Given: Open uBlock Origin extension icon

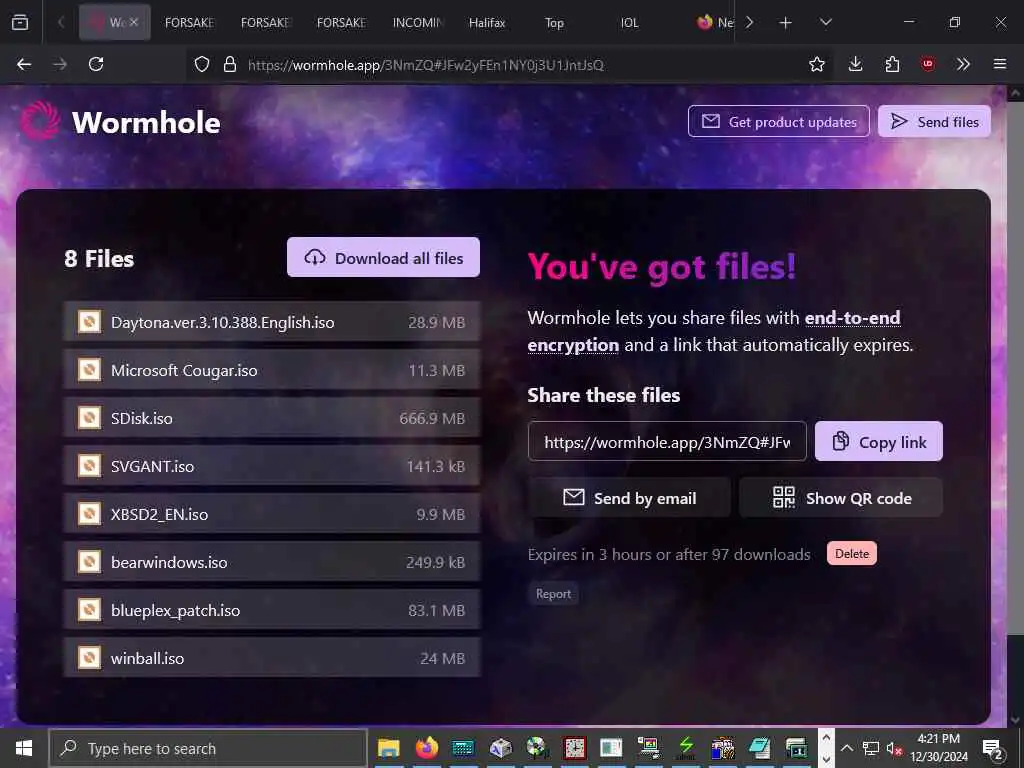Looking at the screenshot, I should (928, 64).
